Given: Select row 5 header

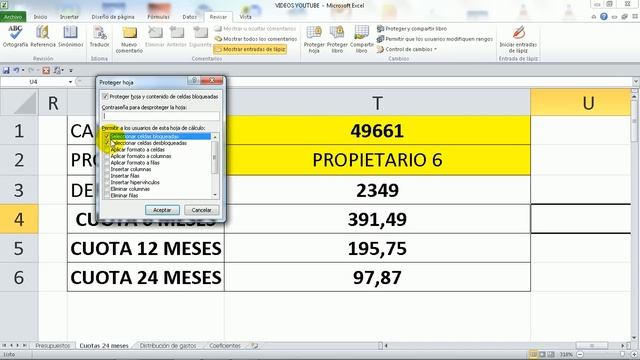Looking at the screenshot, I should point(19,248).
